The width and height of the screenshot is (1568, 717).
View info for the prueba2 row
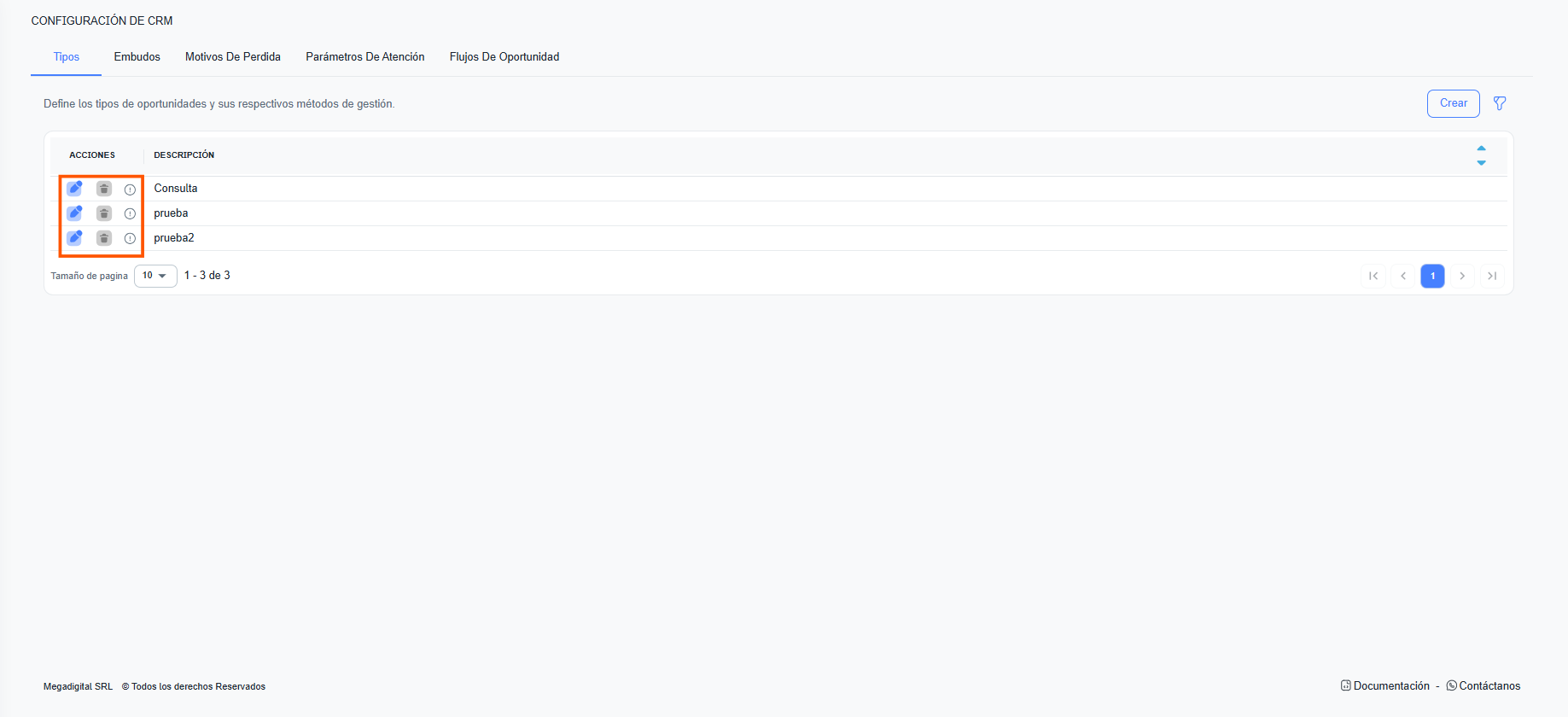(130, 239)
